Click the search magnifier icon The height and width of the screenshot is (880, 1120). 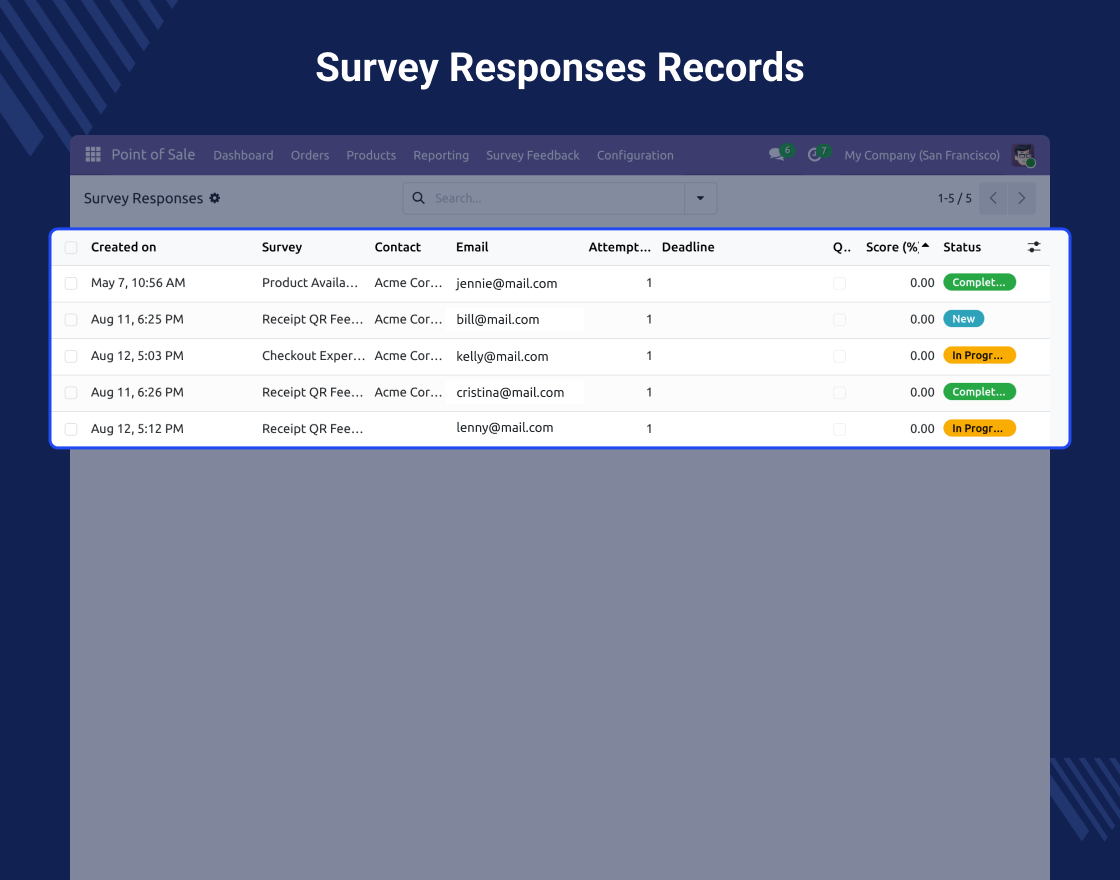coord(419,198)
